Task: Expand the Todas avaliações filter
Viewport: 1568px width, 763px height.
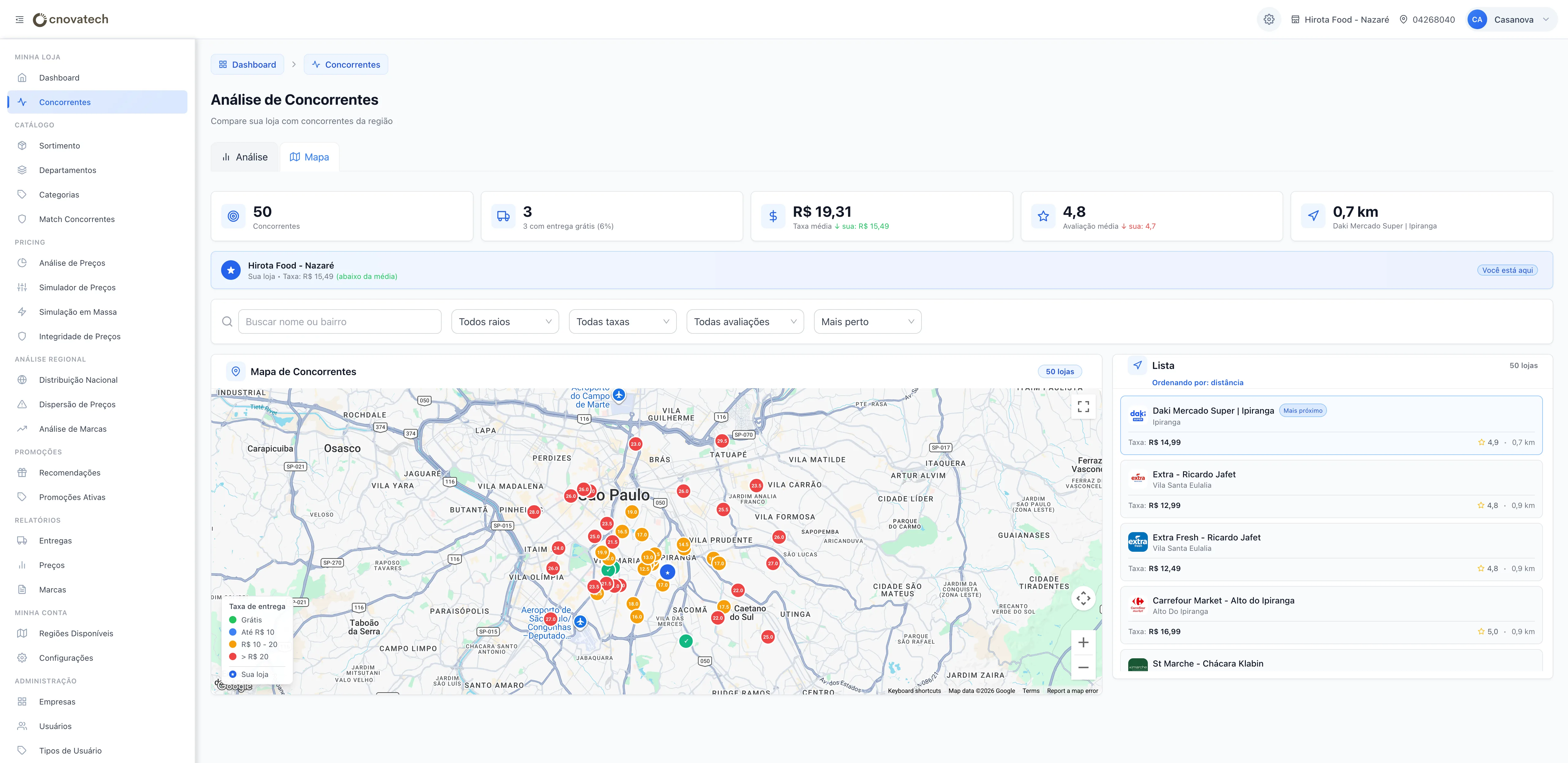Action: tap(745, 322)
